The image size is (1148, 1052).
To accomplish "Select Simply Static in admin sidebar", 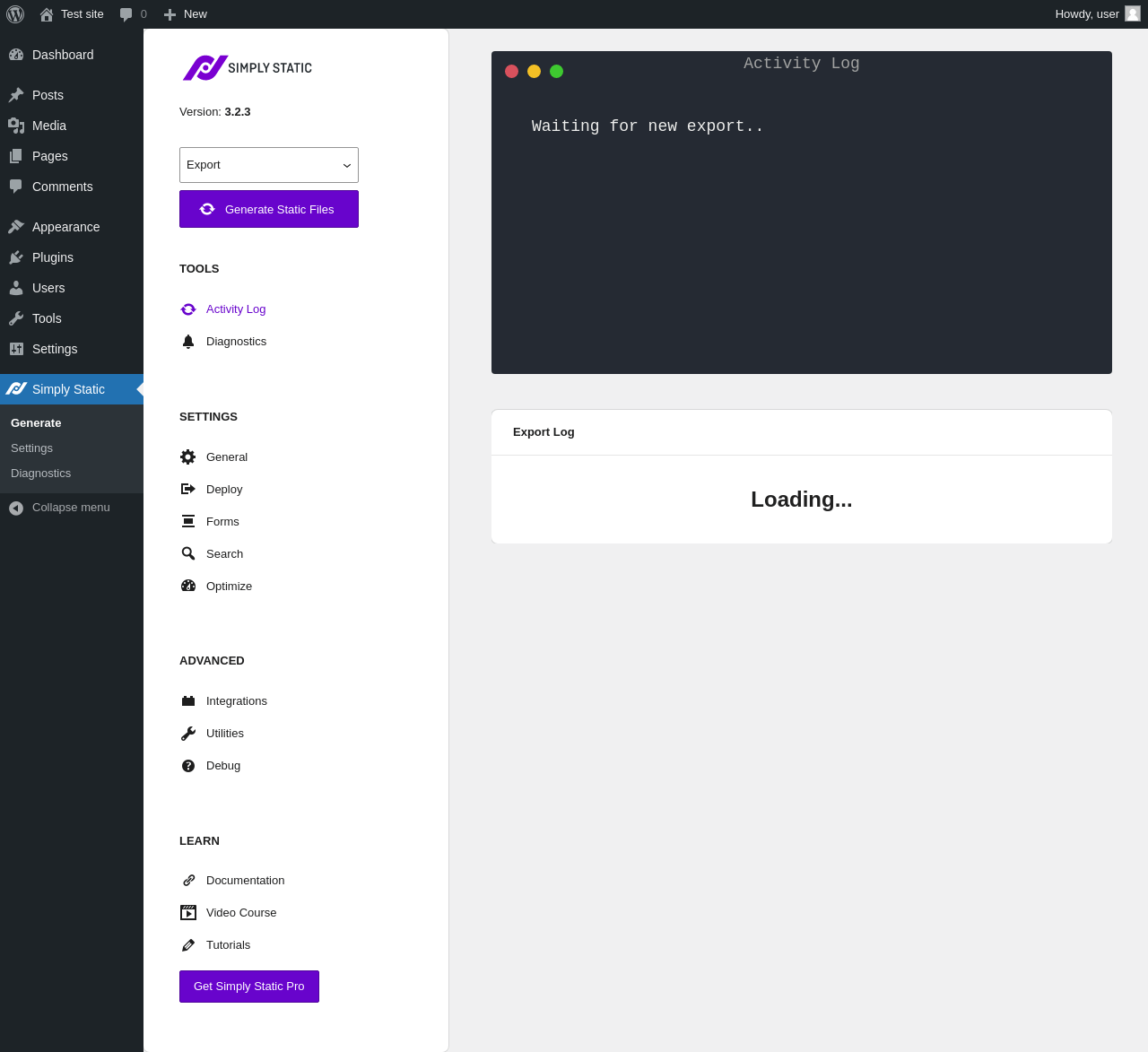I will (x=72, y=389).
